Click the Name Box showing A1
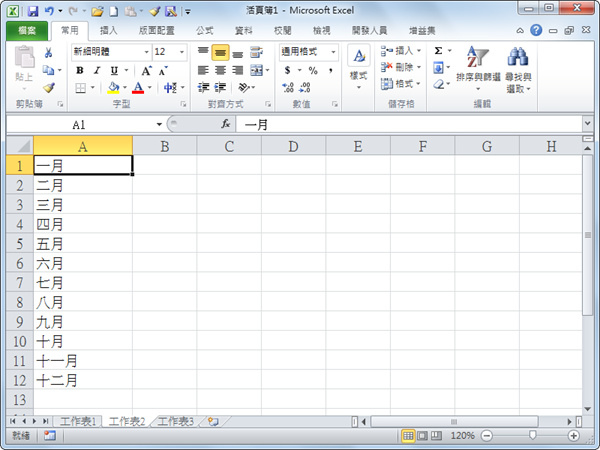Screen dimensions: 600x450 point(79,124)
